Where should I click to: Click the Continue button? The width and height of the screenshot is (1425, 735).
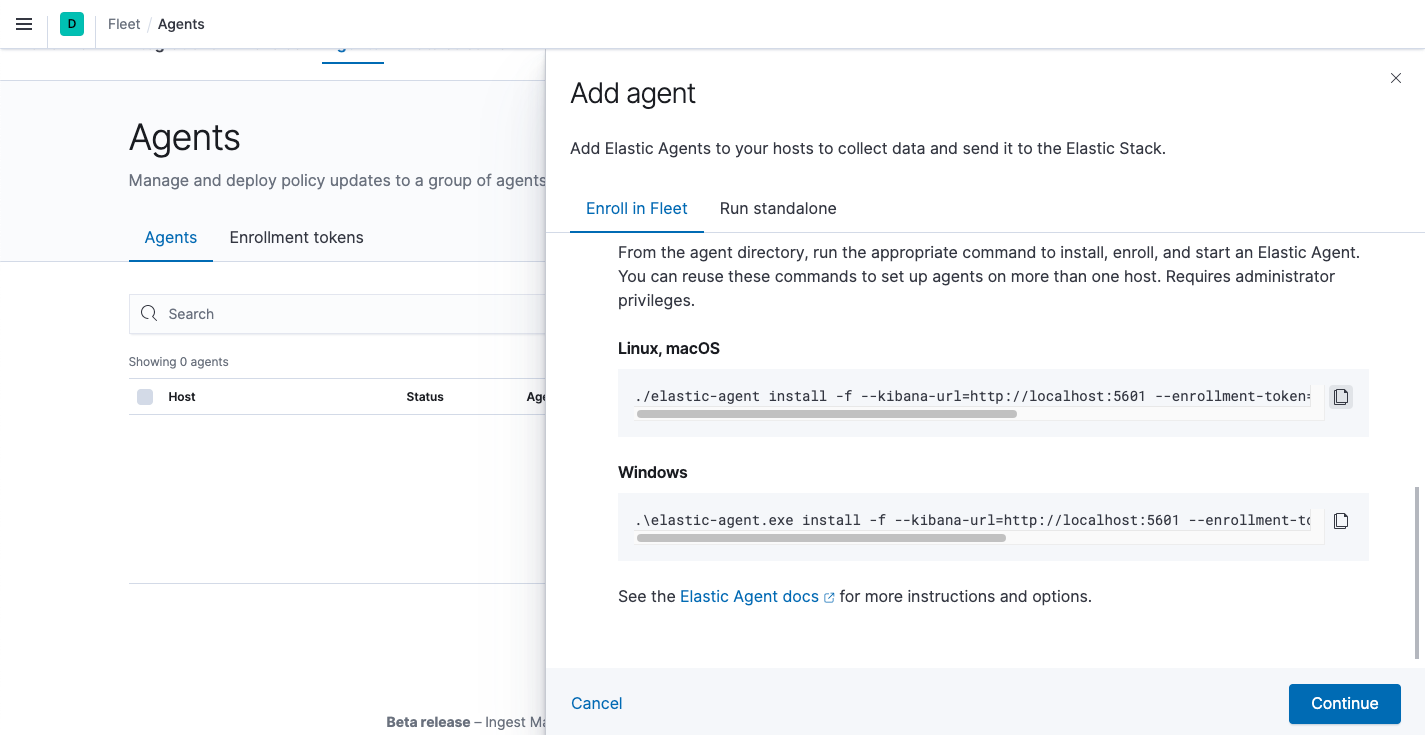(1344, 703)
